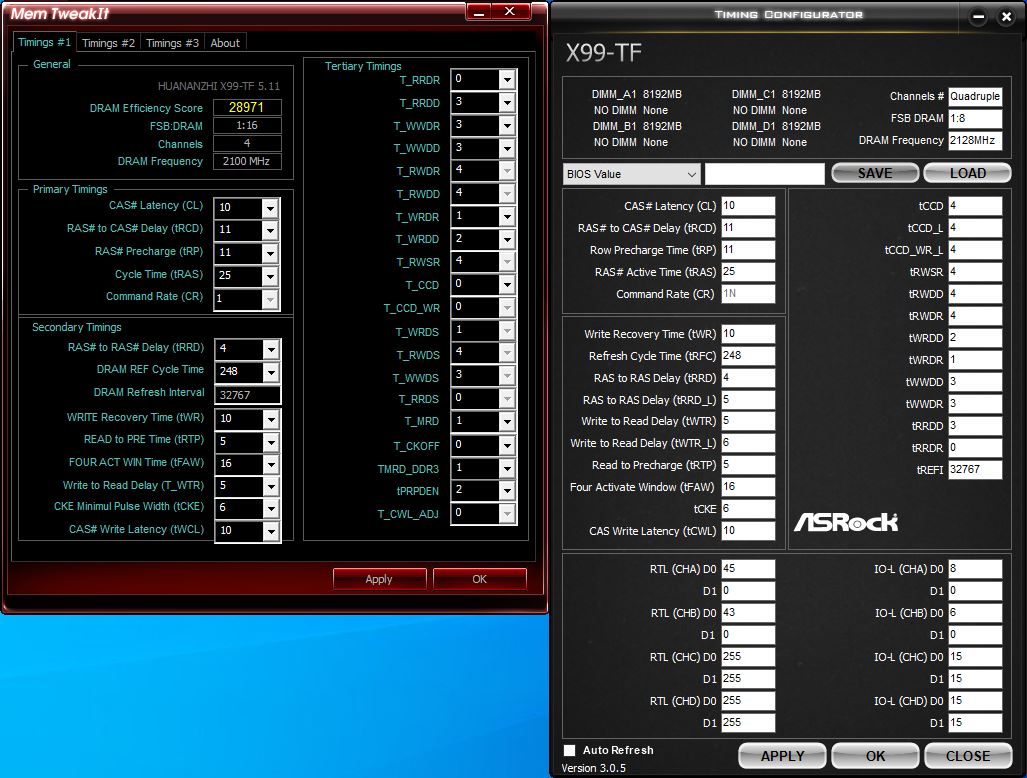The image size is (1027, 778).
Task: Click the LOAD button in Timing Configurator
Action: pos(967,173)
